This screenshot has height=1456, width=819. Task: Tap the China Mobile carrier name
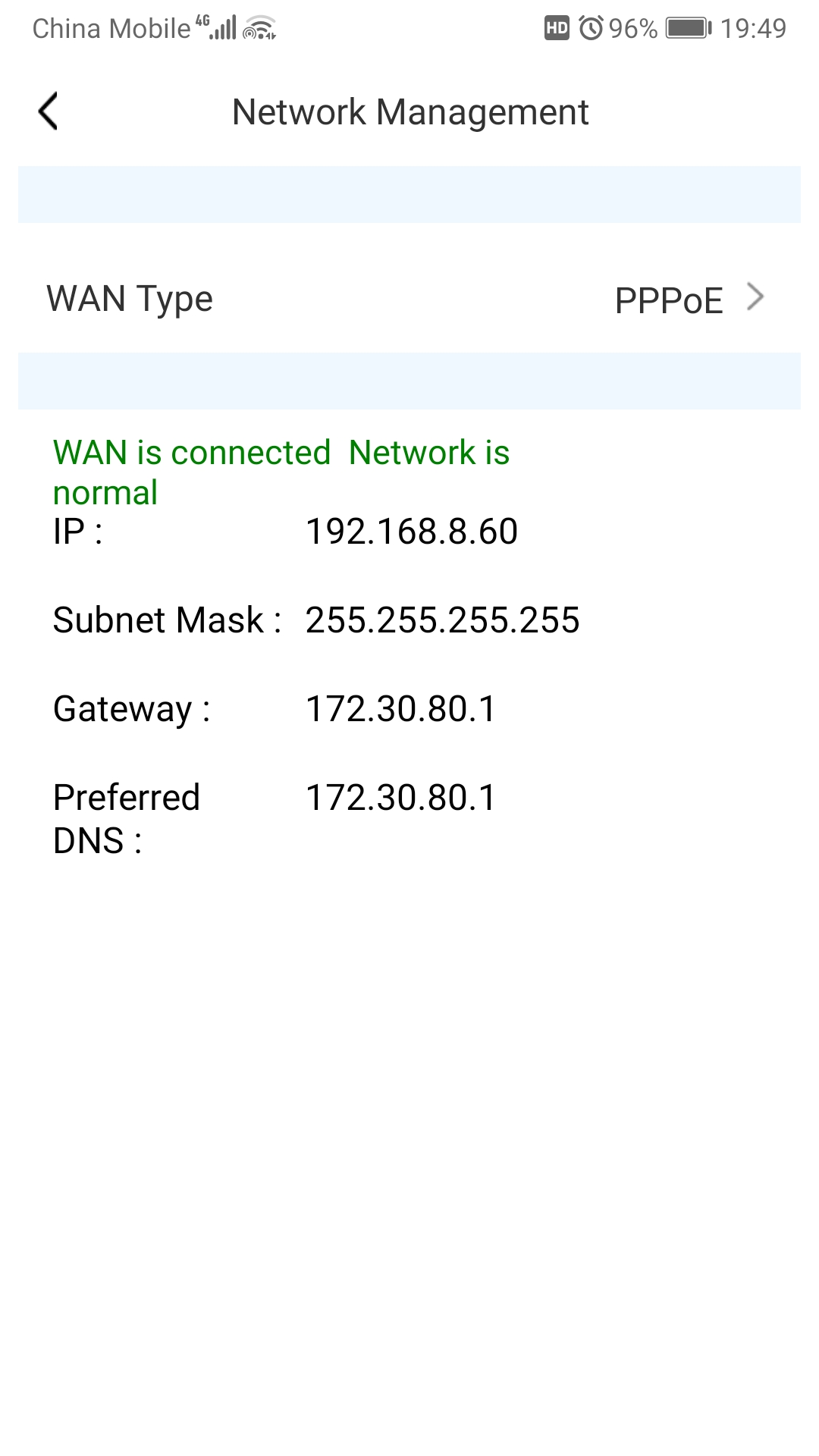[x=111, y=29]
